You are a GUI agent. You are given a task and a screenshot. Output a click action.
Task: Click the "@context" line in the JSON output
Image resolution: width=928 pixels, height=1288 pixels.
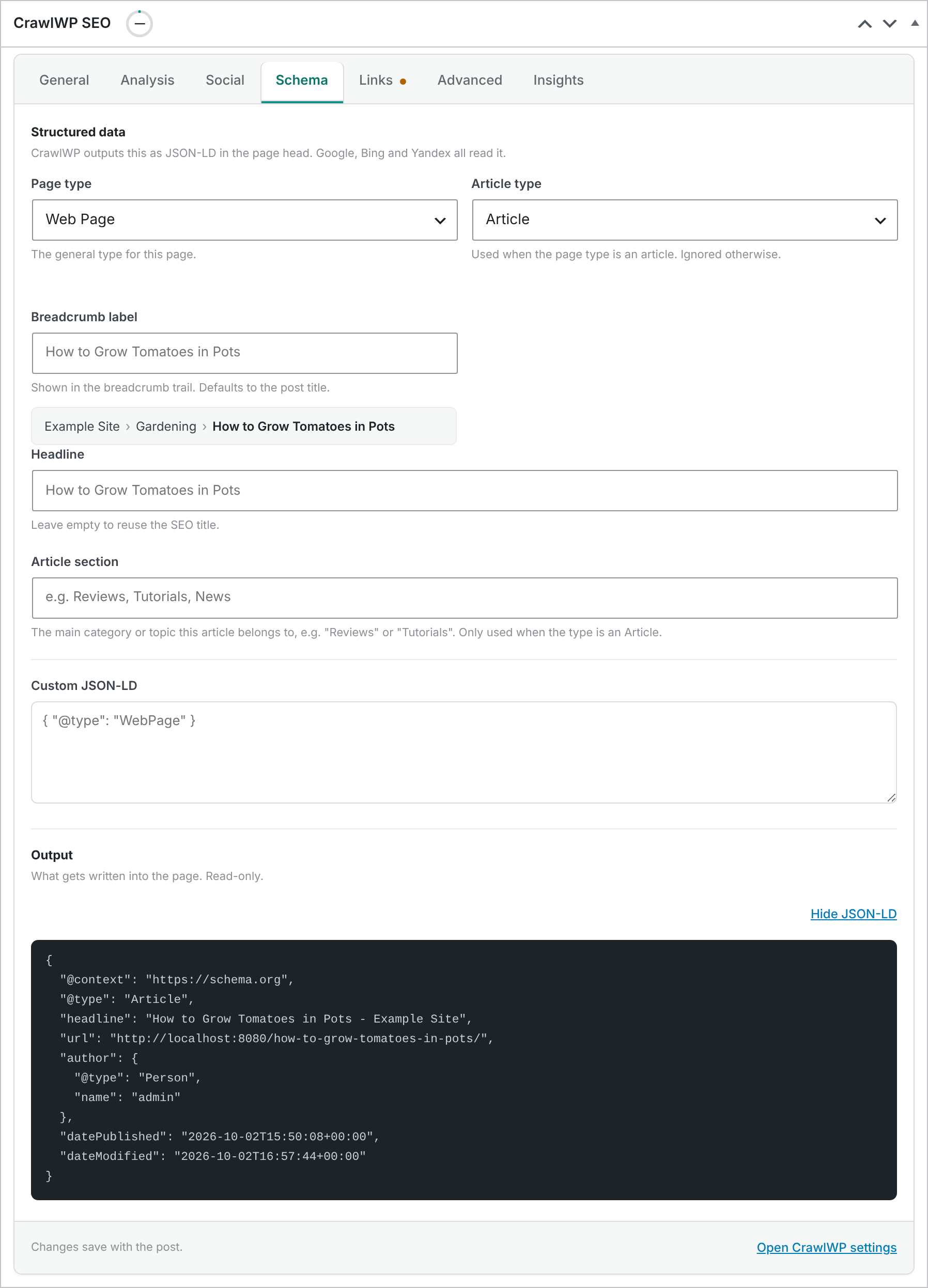tap(177, 980)
